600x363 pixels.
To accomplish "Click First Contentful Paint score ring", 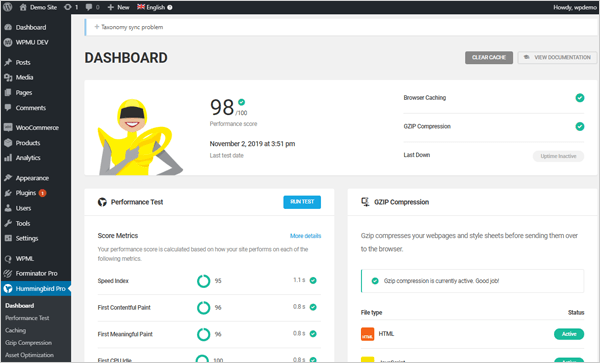I will [204, 308].
